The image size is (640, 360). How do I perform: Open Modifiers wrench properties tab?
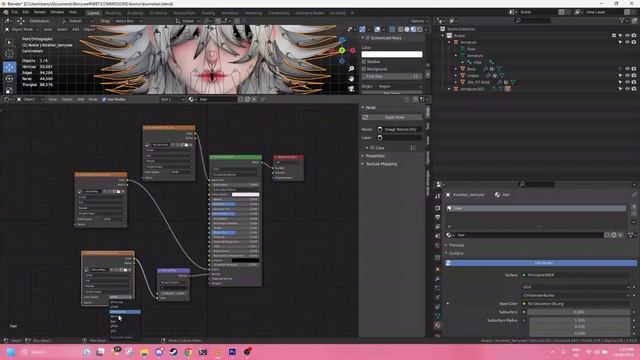click(x=438, y=279)
